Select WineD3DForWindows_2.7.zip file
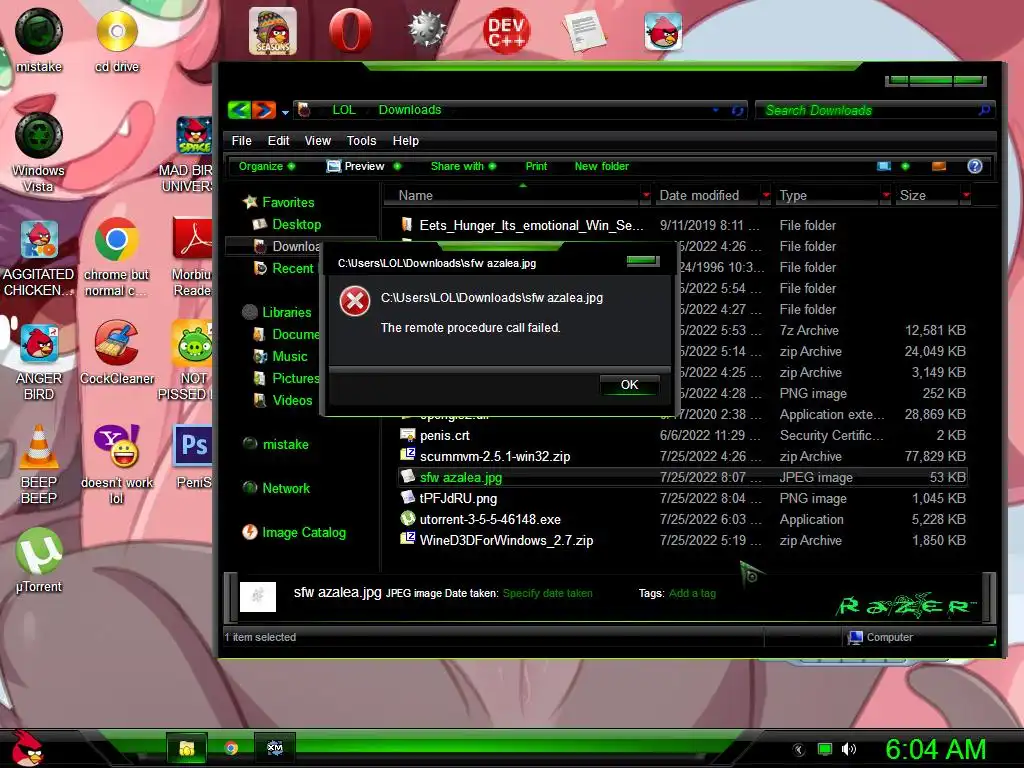 tap(506, 540)
